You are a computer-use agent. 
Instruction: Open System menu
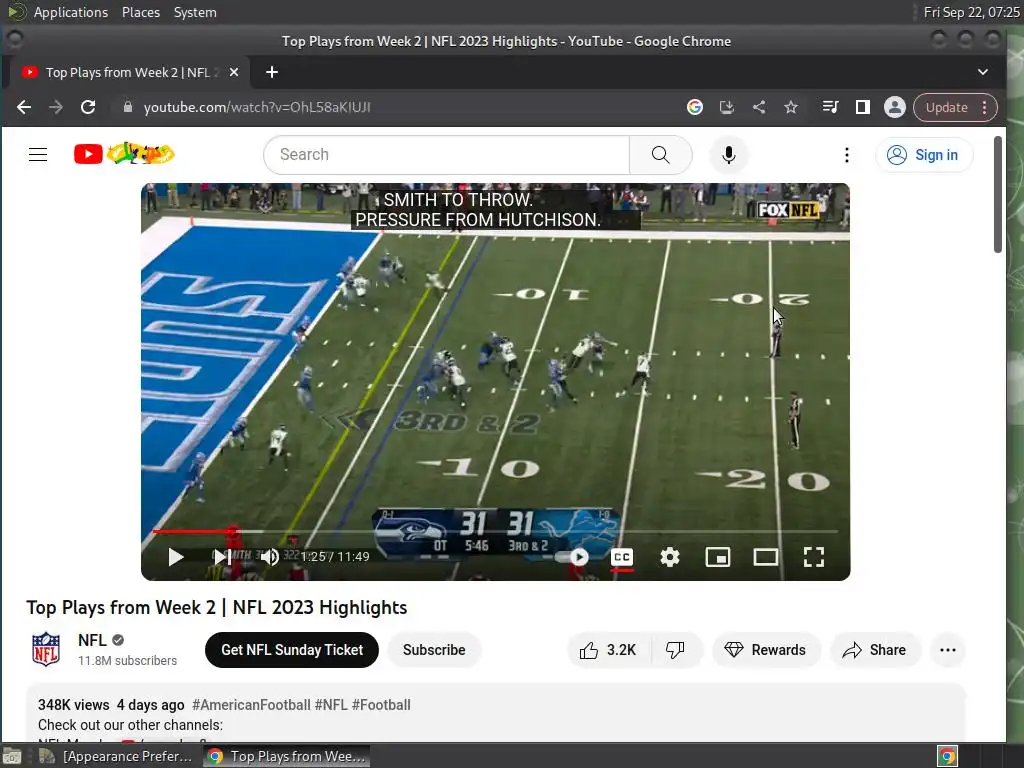pyautogui.click(x=195, y=12)
